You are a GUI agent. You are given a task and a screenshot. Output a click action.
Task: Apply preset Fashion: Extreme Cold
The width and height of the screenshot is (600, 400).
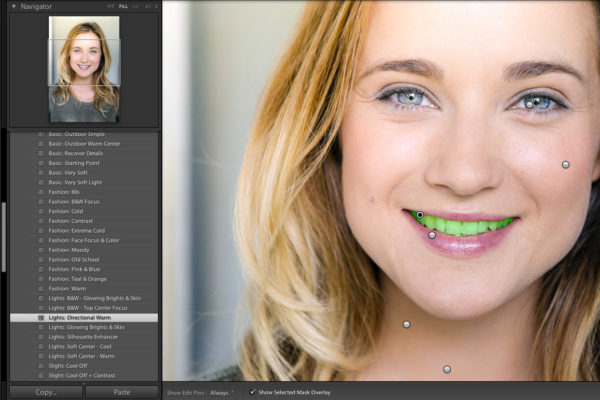(84, 230)
